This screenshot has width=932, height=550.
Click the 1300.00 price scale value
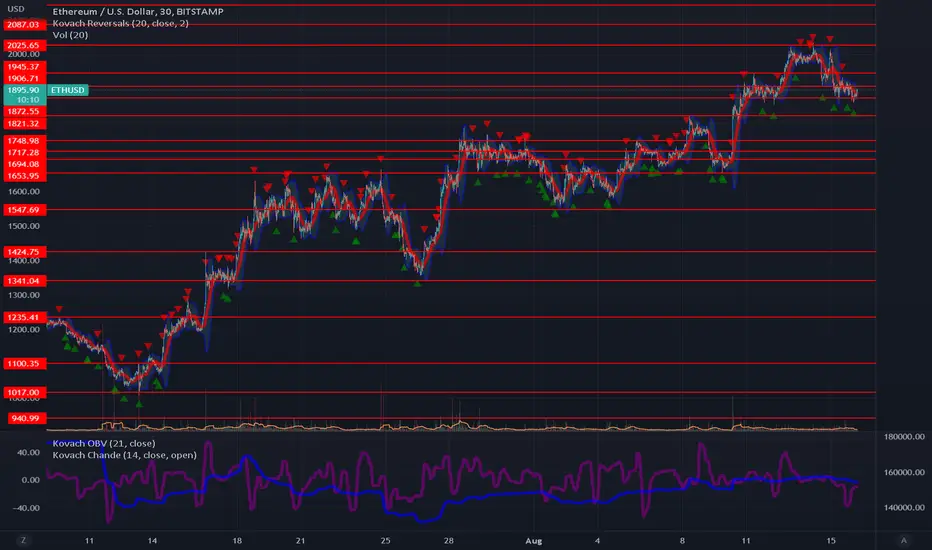[24, 295]
